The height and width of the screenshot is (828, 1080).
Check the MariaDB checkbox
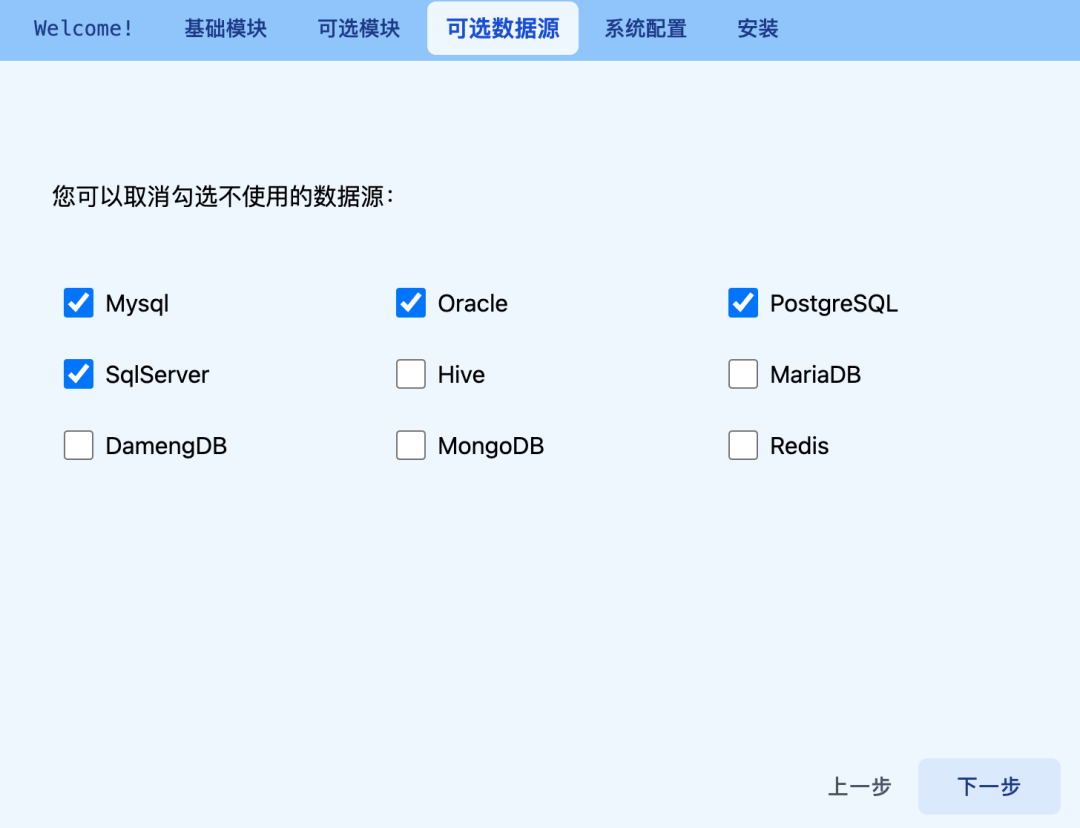(x=742, y=374)
